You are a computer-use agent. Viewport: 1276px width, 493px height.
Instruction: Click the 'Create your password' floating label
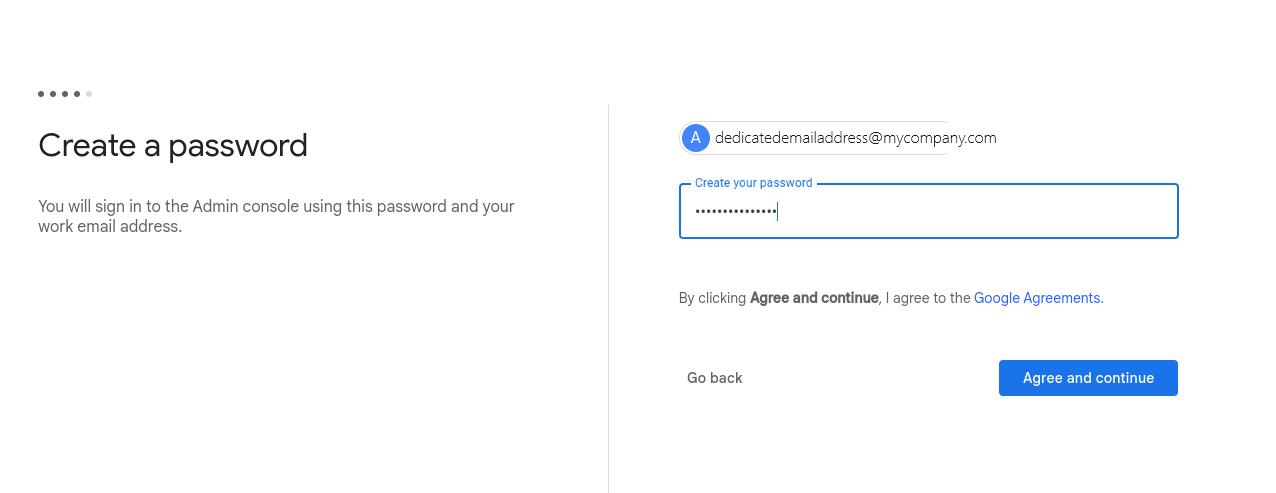point(754,183)
